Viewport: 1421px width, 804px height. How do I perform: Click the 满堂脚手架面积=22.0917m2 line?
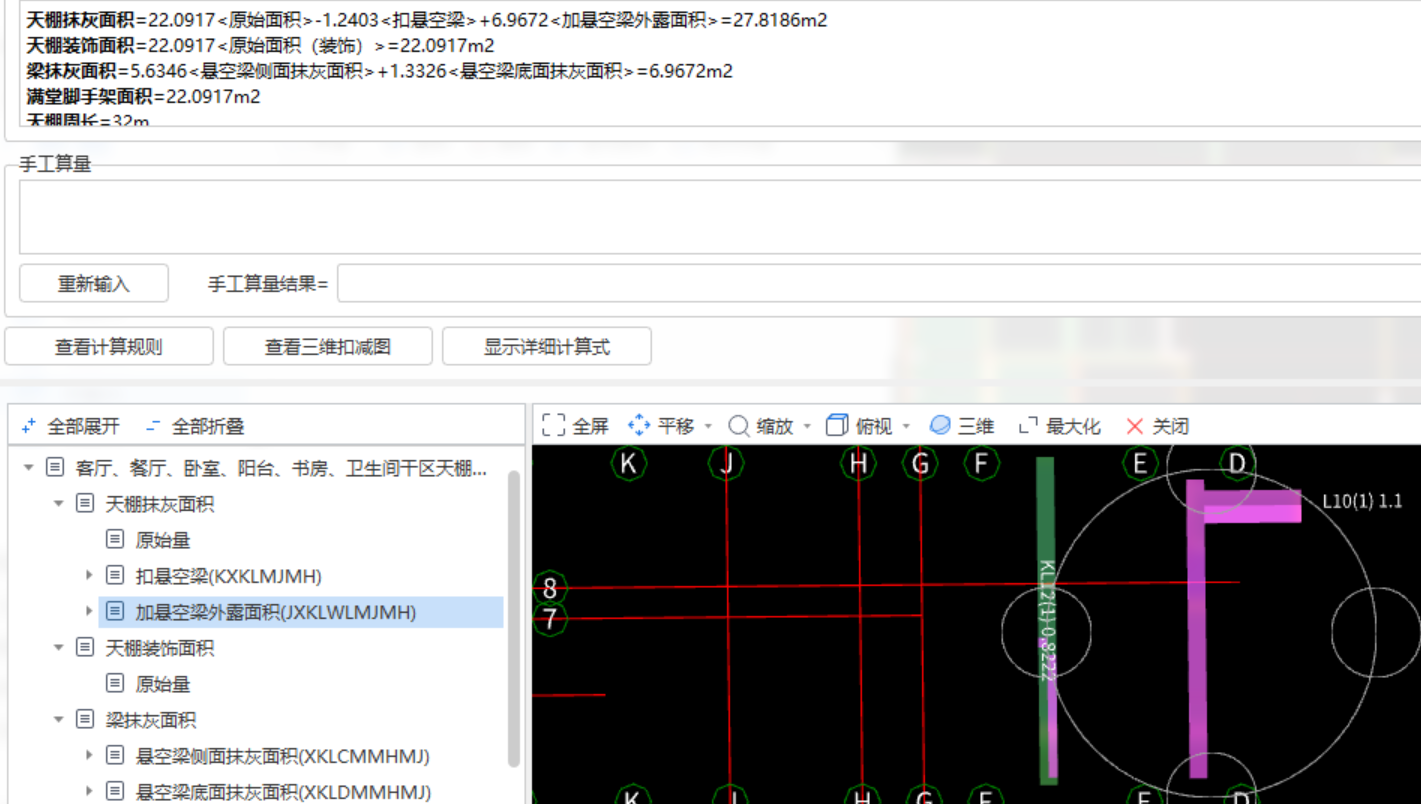[x=143, y=97]
